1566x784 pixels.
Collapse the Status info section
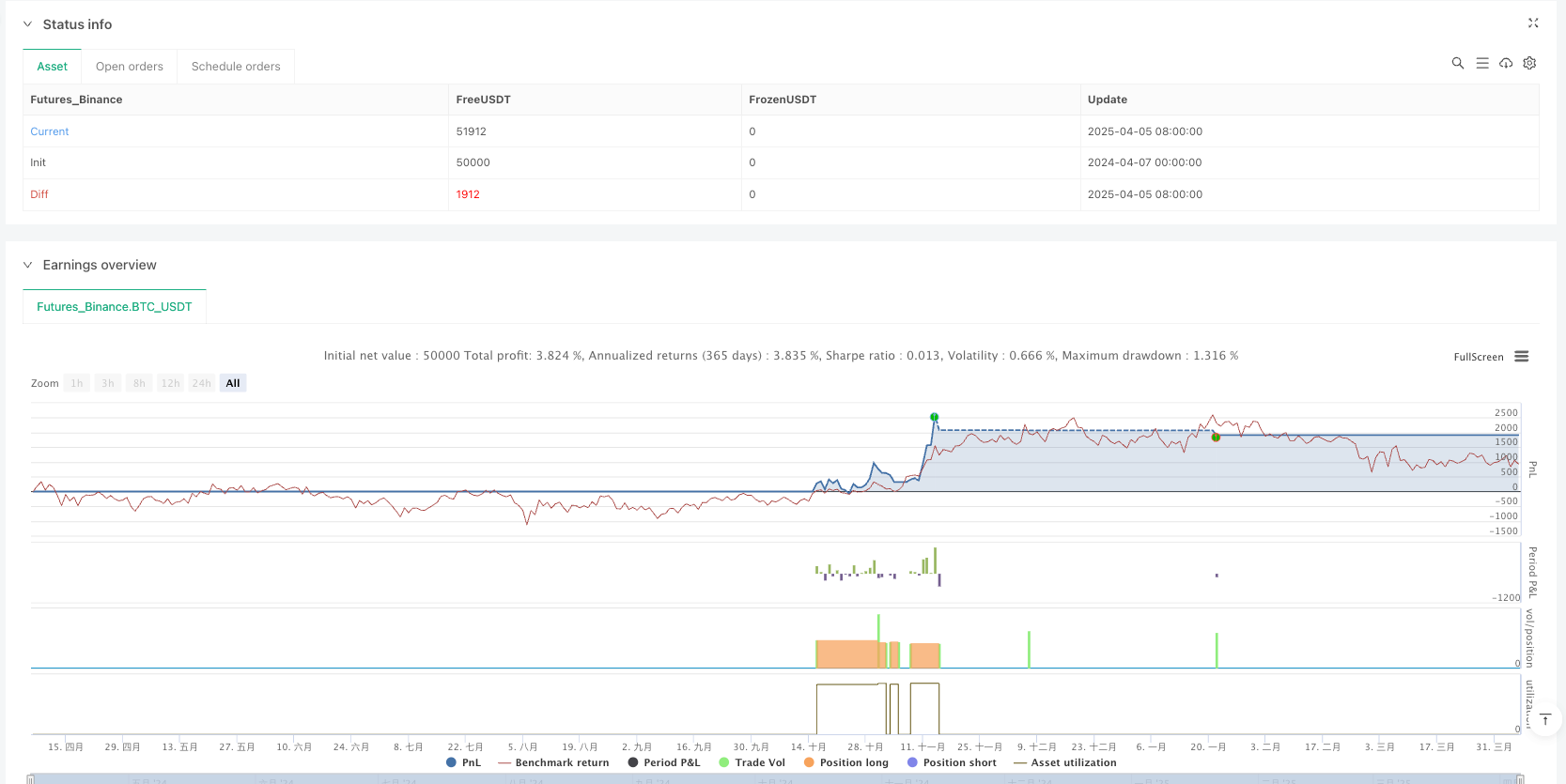(x=27, y=24)
